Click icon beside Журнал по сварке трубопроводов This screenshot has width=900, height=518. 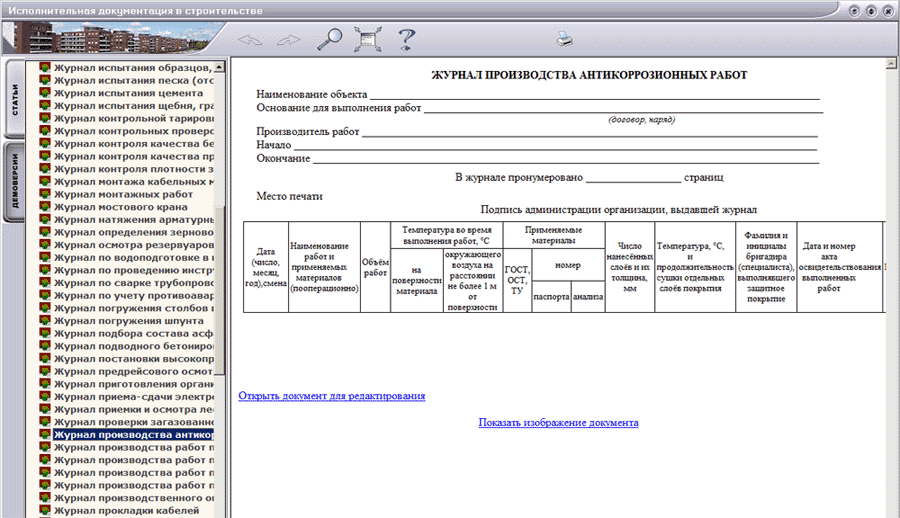(45, 282)
